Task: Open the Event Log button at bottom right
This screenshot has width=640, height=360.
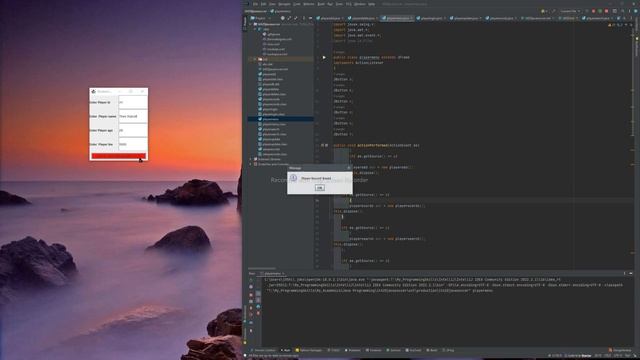Action: [620, 350]
